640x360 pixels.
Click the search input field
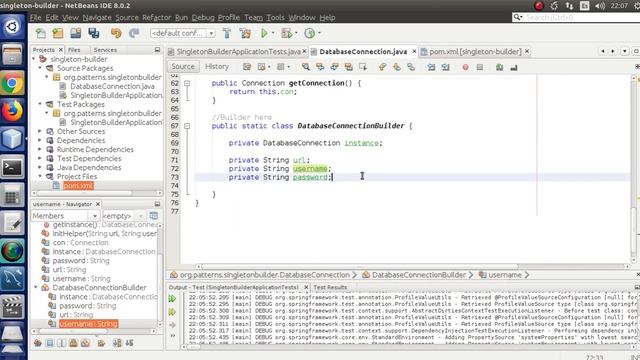[581, 18]
